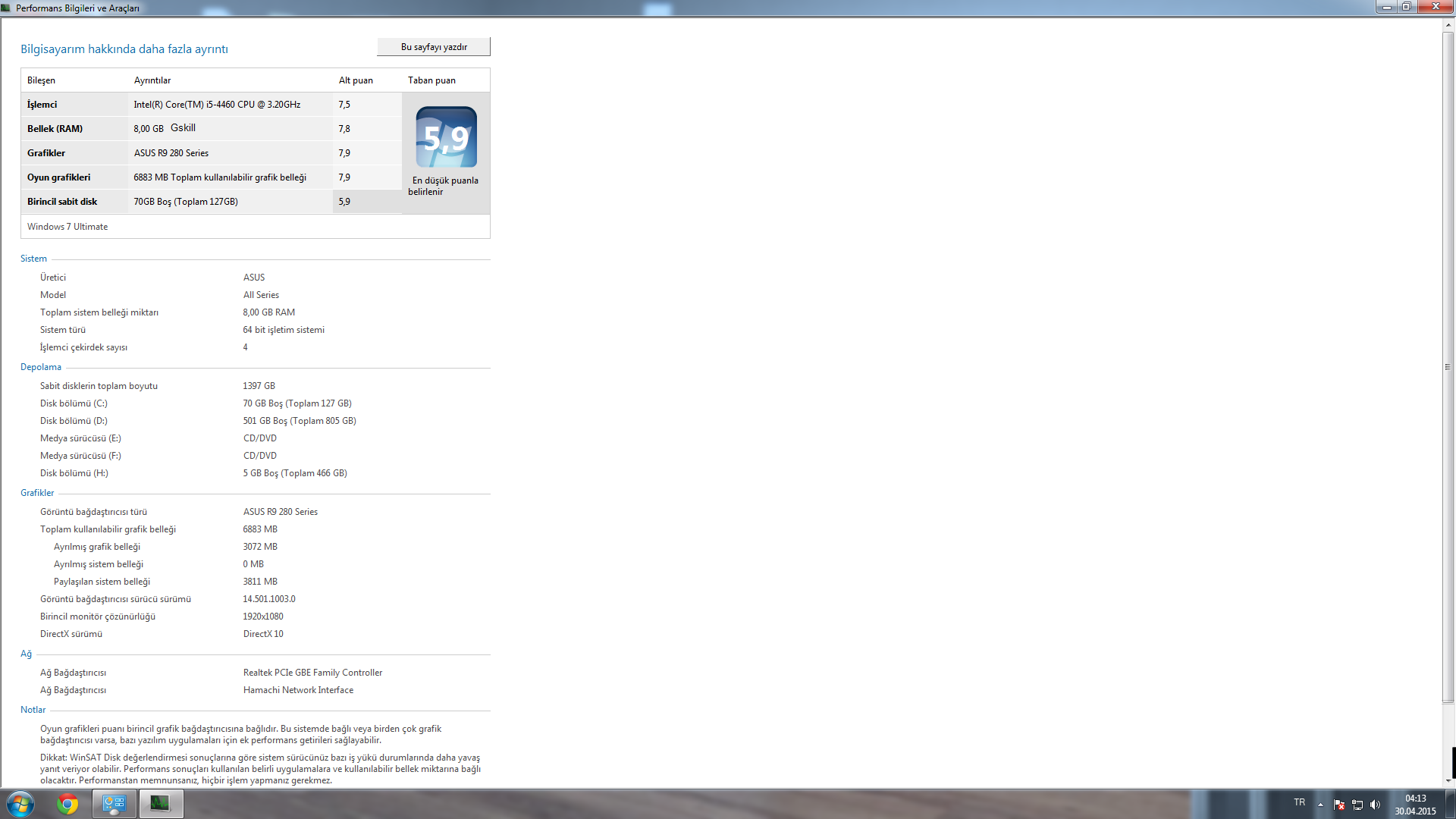Image resolution: width=1456 pixels, height=819 pixels.
Task: Click the '3072 MB' dedicated memory value
Action: pos(260,547)
